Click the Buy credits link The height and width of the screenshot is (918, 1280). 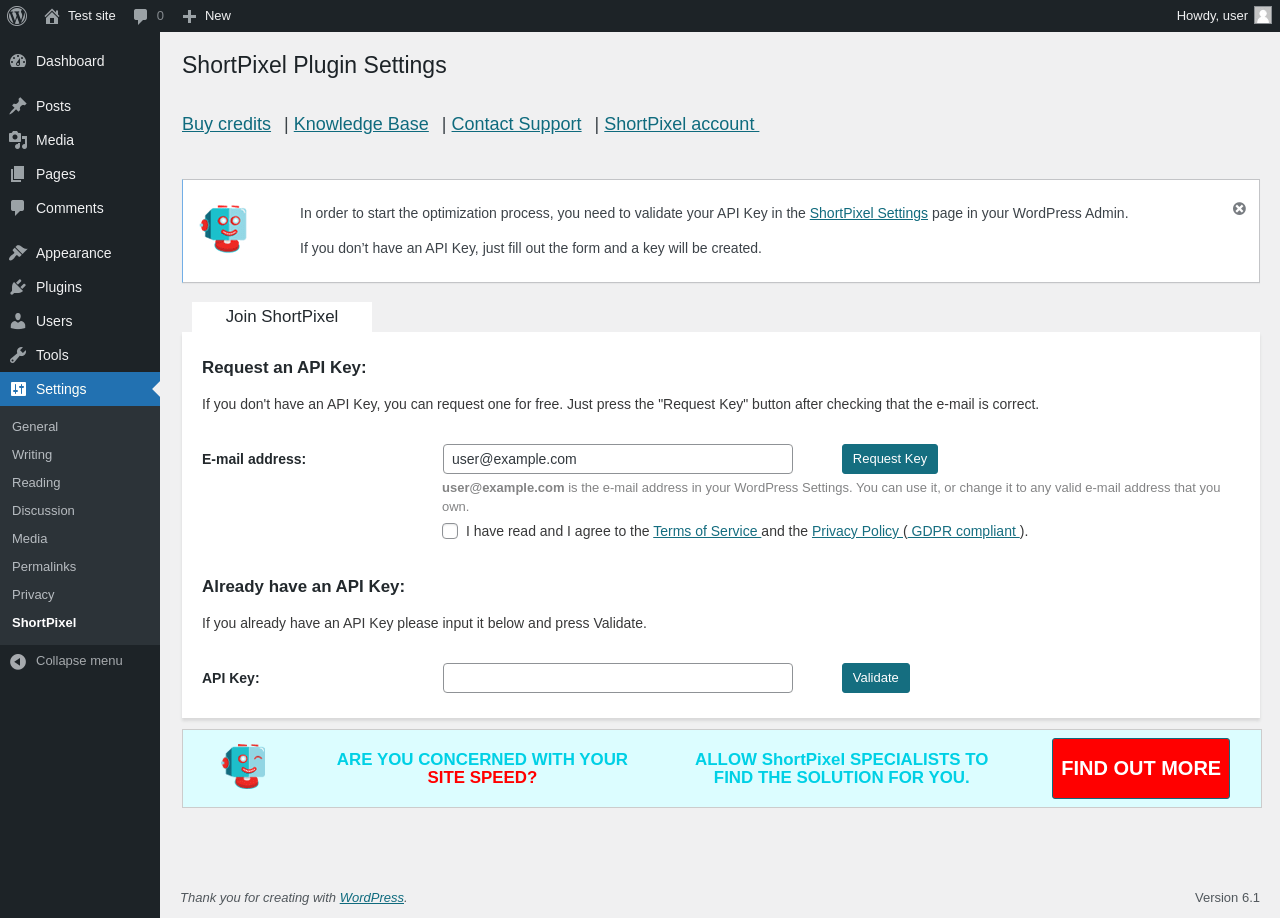226,124
